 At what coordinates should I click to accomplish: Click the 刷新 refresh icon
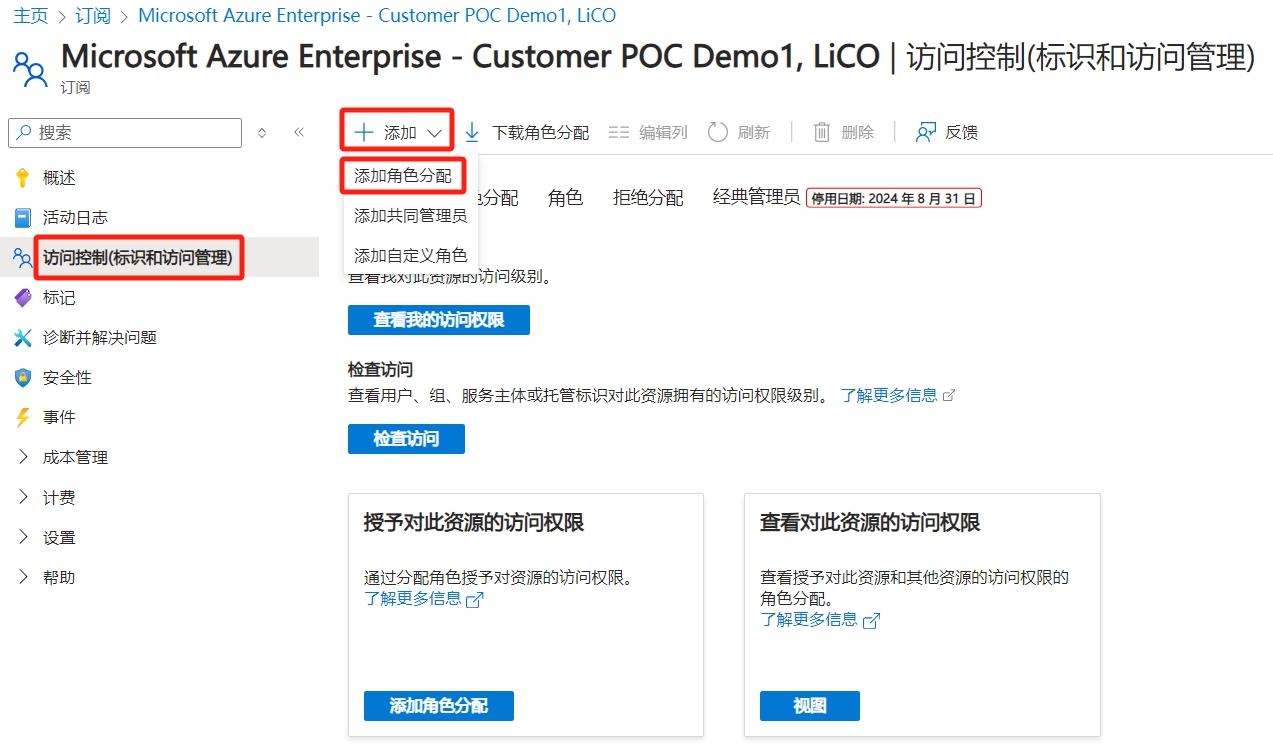(x=717, y=132)
